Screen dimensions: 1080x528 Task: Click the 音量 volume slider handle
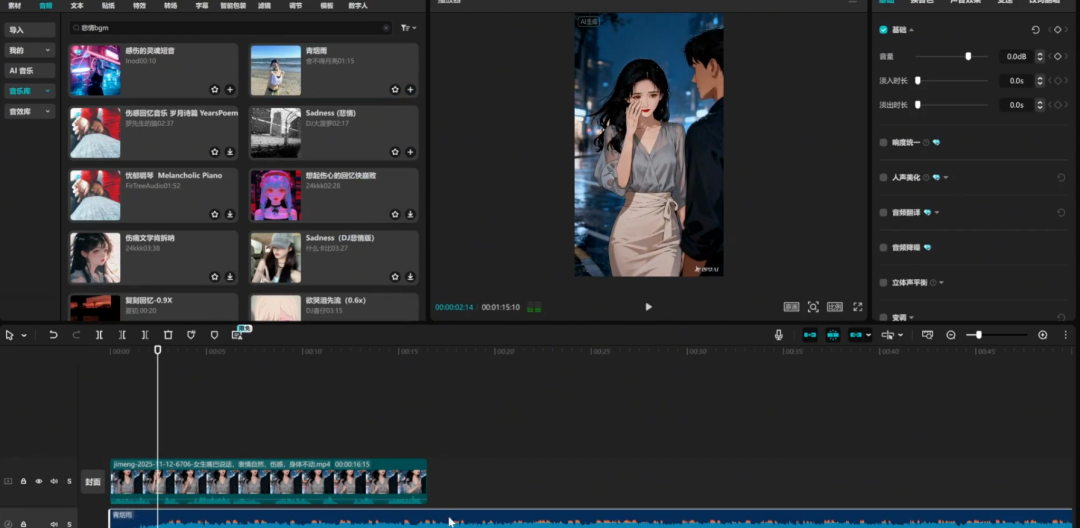[x=968, y=57]
